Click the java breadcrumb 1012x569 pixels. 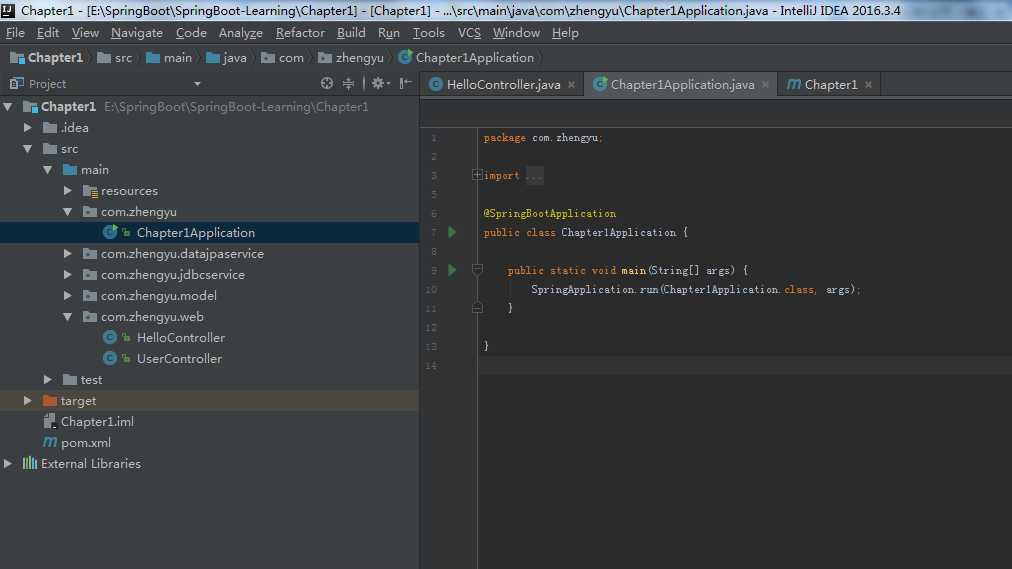point(227,57)
